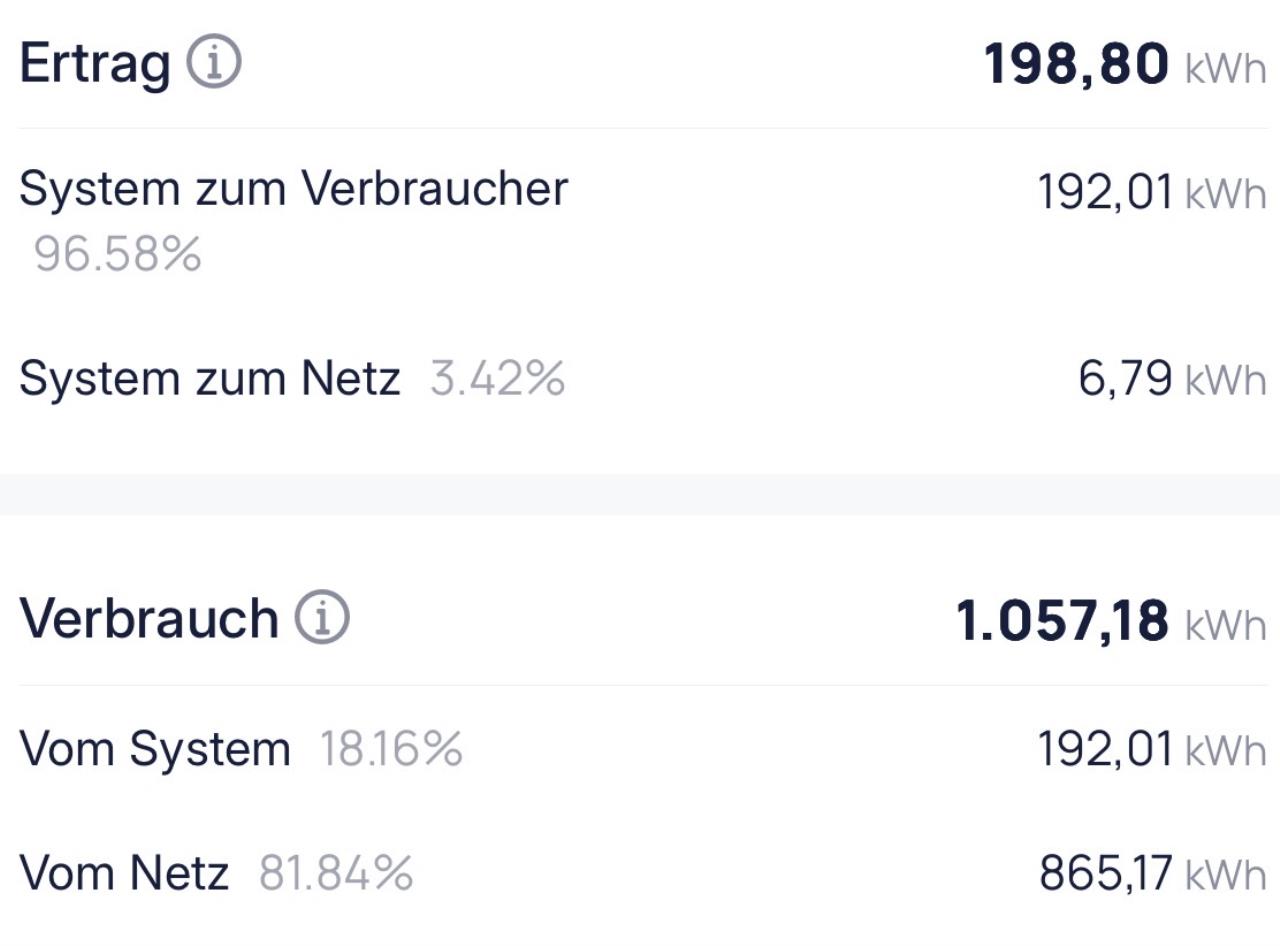Screen dimensions: 1280x946
Task: Click the 3.42% percentage
Action: tap(498, 379)
